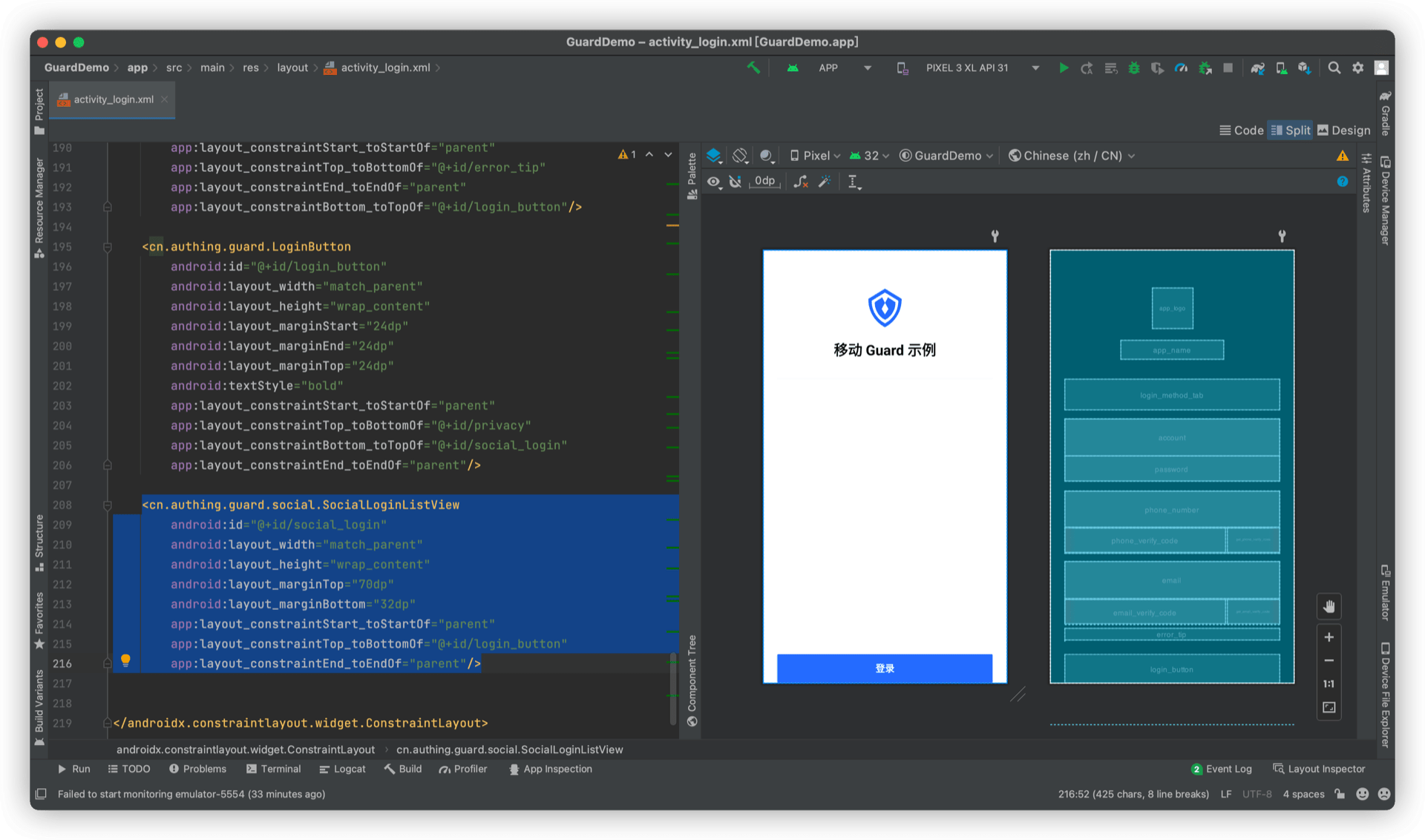Click the Zoom In plus icon
This screenshot has width=1425, height=840.
click(x=1329, y=637)
